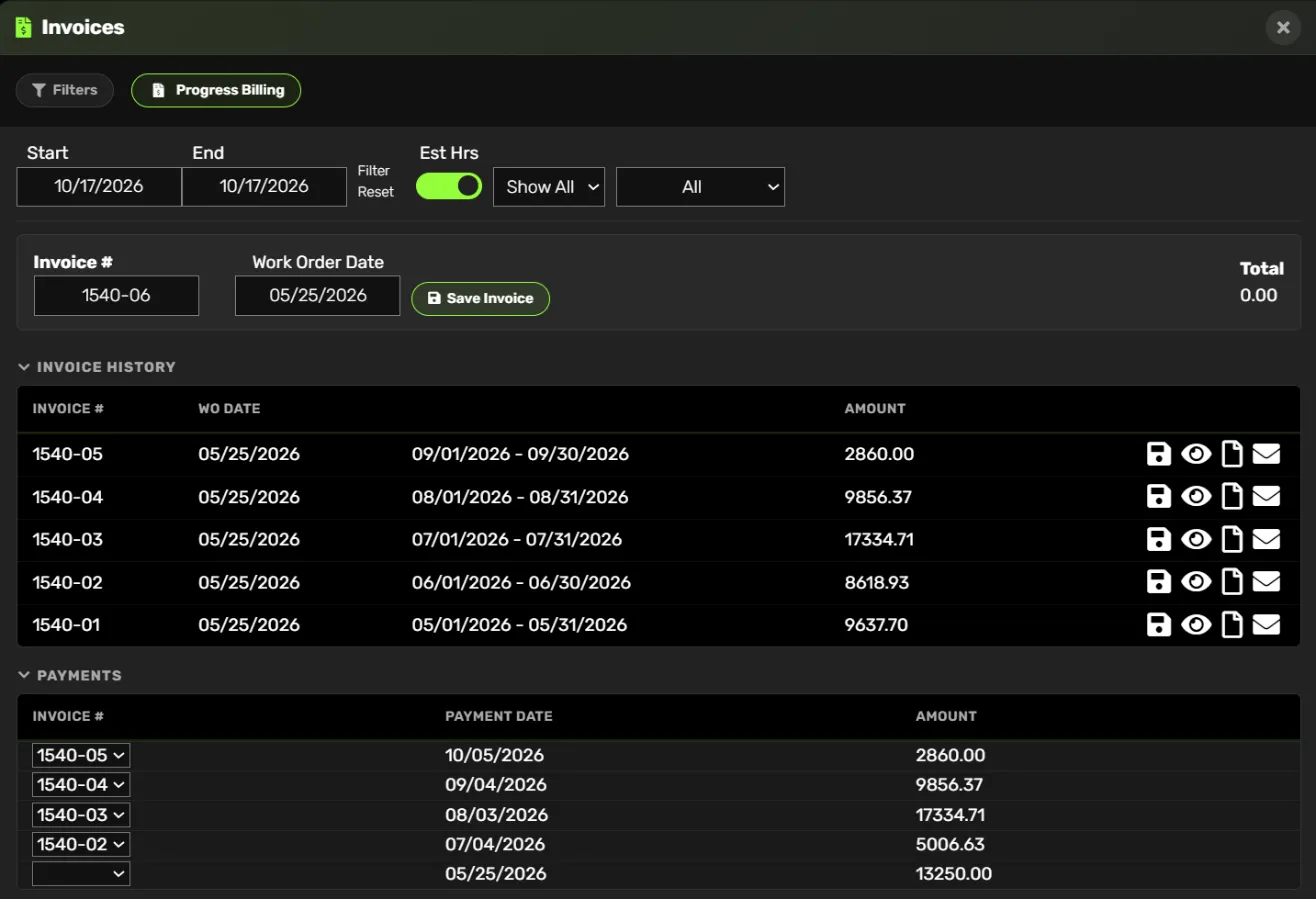Screen dimensions: 1316x899
Task: Click the Save Invoice button
Action: click(x=480, y=299)
